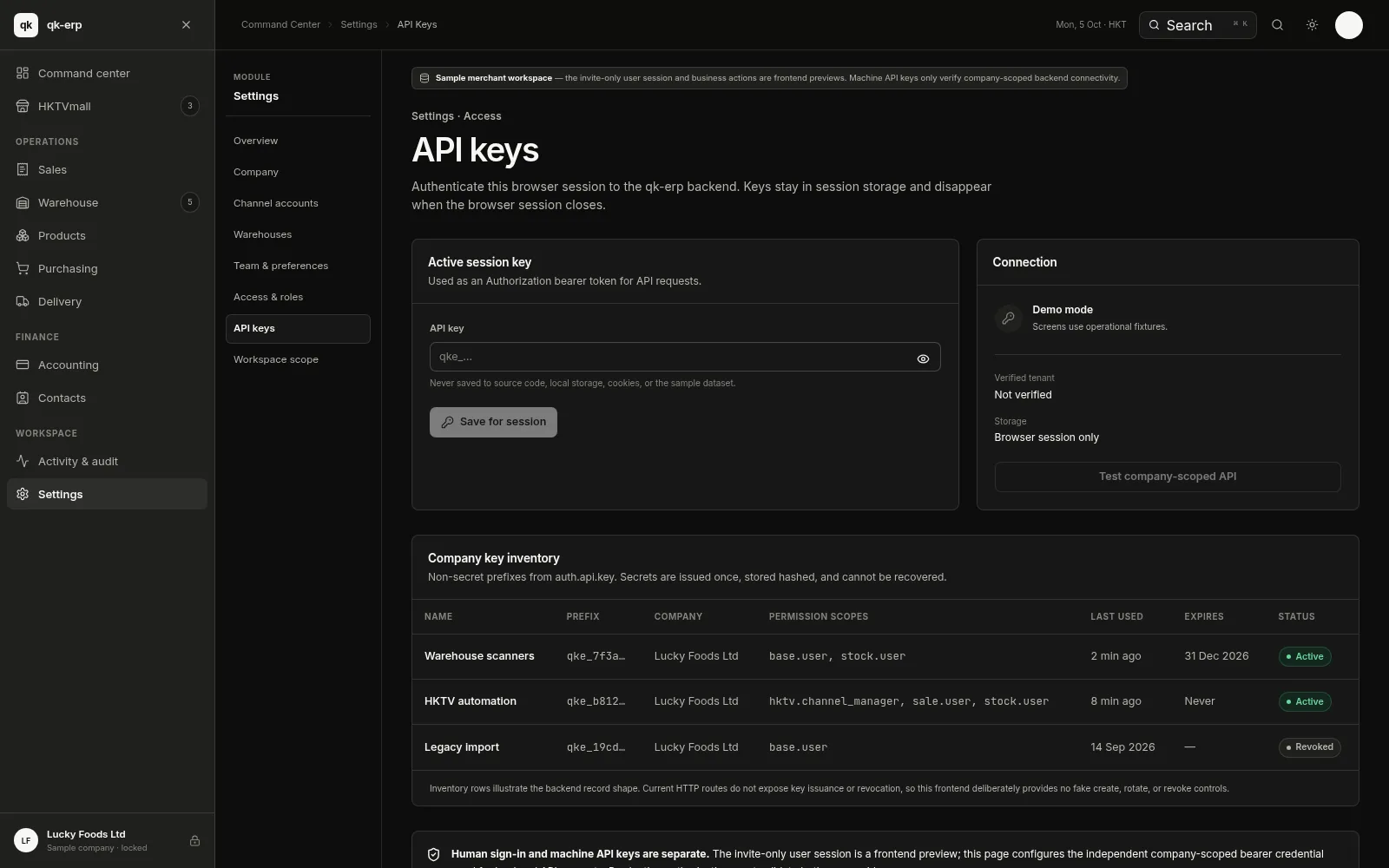Open Accounting in sidebar
Viewport: 1389px width, 868px height.
[107, 365]
